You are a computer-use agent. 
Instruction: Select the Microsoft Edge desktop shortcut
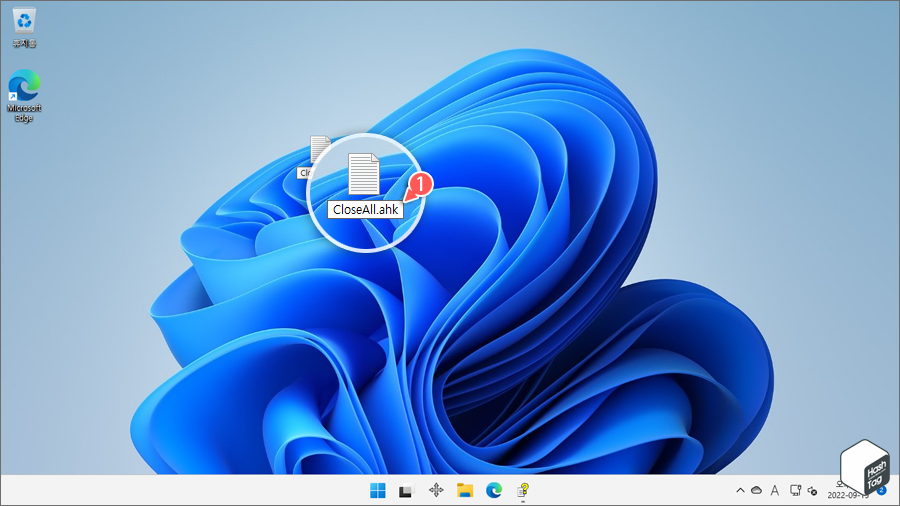click(x=24, y=95)
